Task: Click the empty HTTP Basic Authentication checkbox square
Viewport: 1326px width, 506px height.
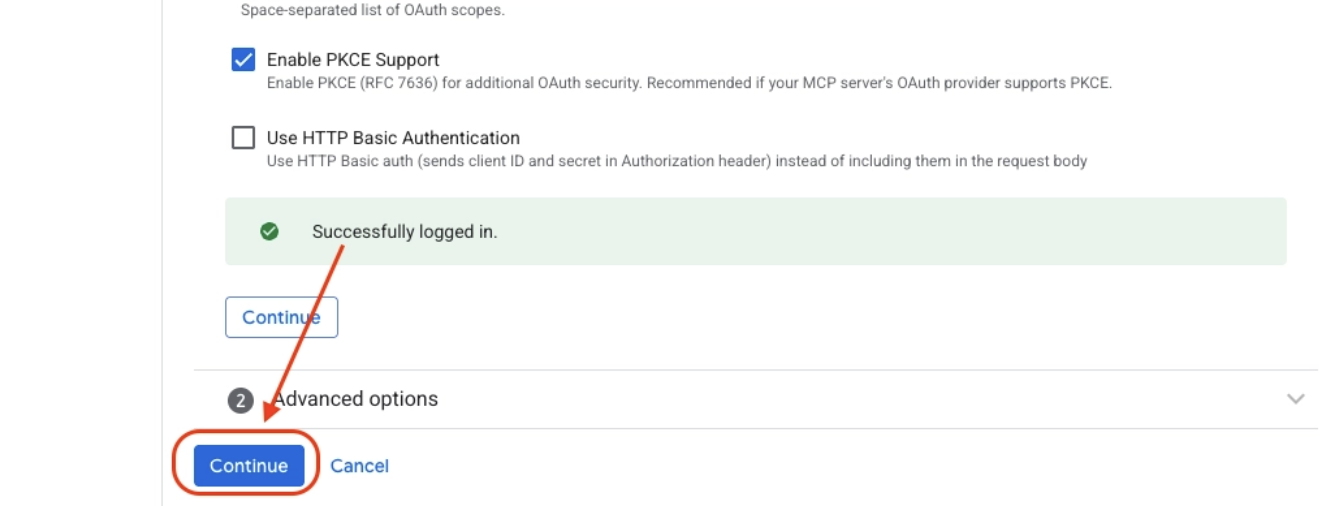Action: (x=243, y=138)
